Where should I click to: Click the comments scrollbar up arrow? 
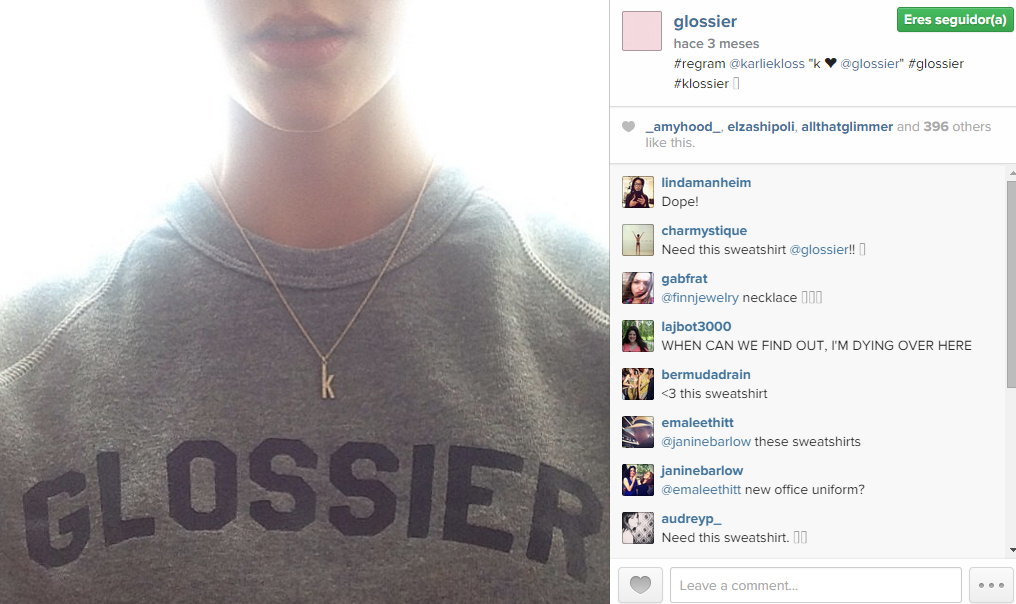[x=1012, y=174]
